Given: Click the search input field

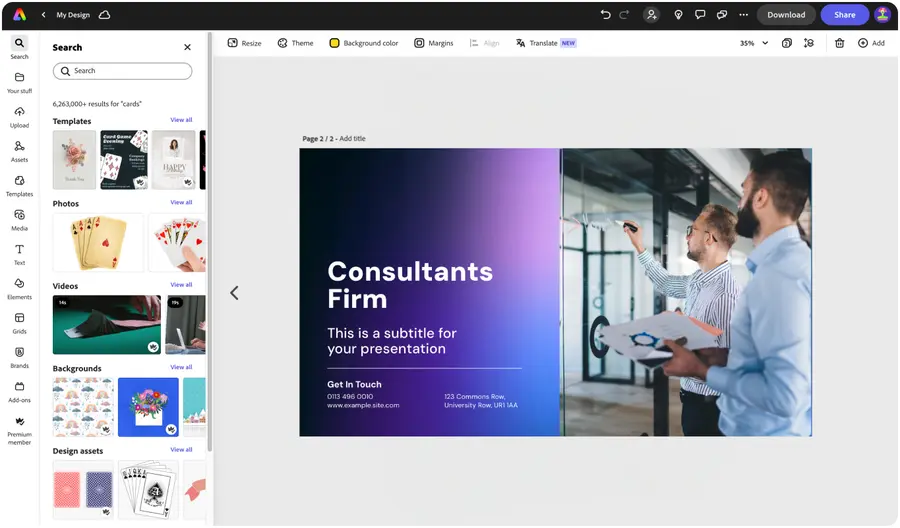Looking at the screenshot, I should (x=122, y=71).
